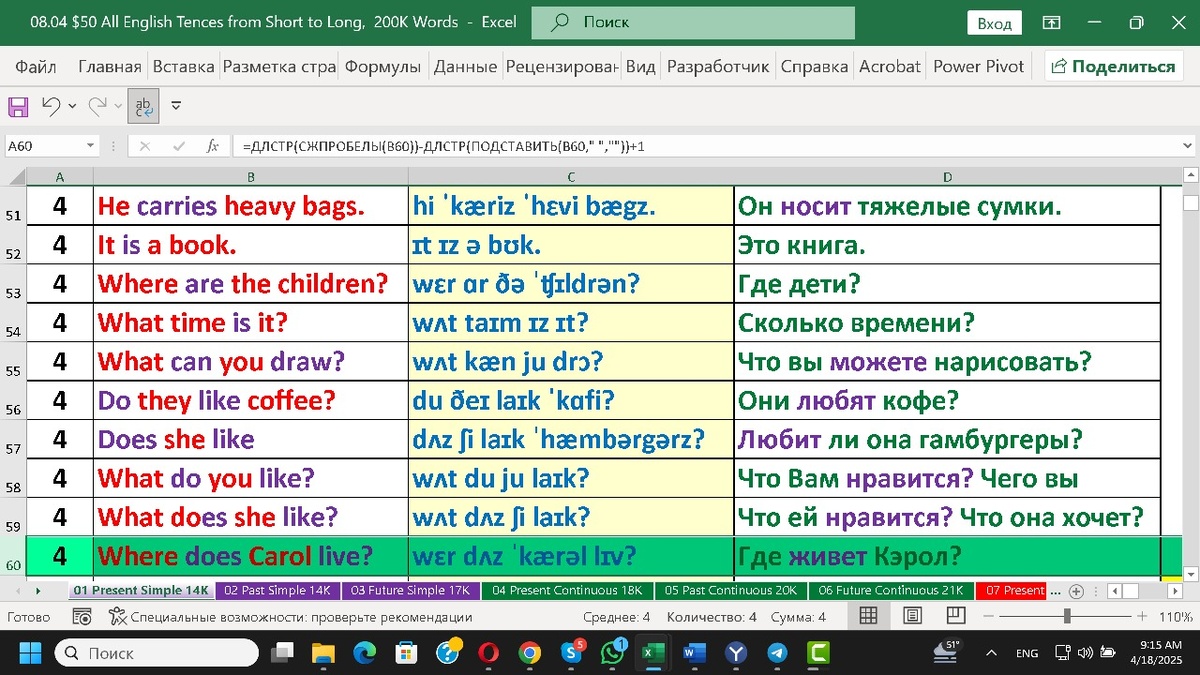Expand the formula bar with the chevron

click(1189, 146)
